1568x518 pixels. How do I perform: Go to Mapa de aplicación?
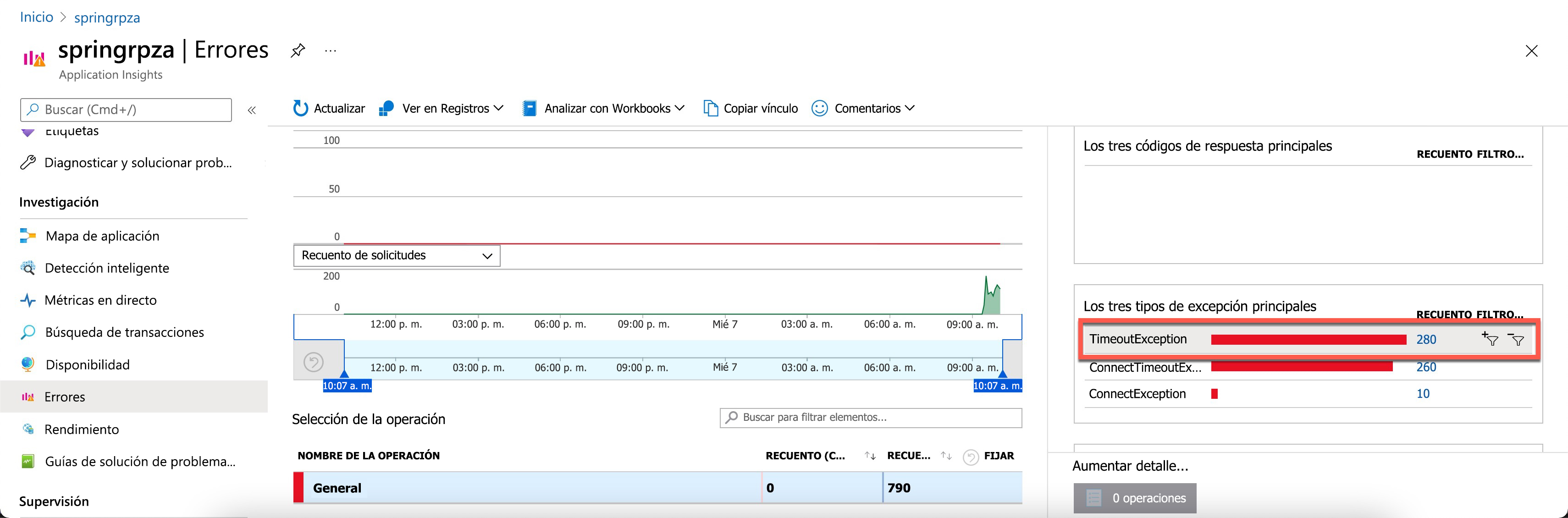point(102,236)
